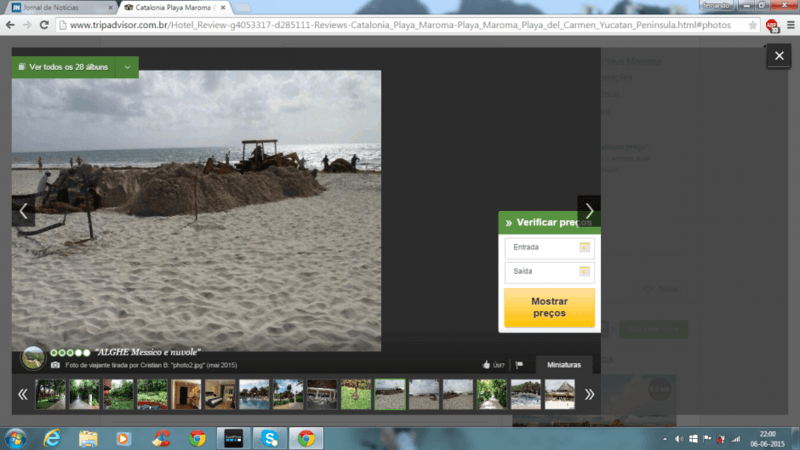Open reviewer's round profile avatar
This screenshot has width=800, height=450.
pos(33,358)
